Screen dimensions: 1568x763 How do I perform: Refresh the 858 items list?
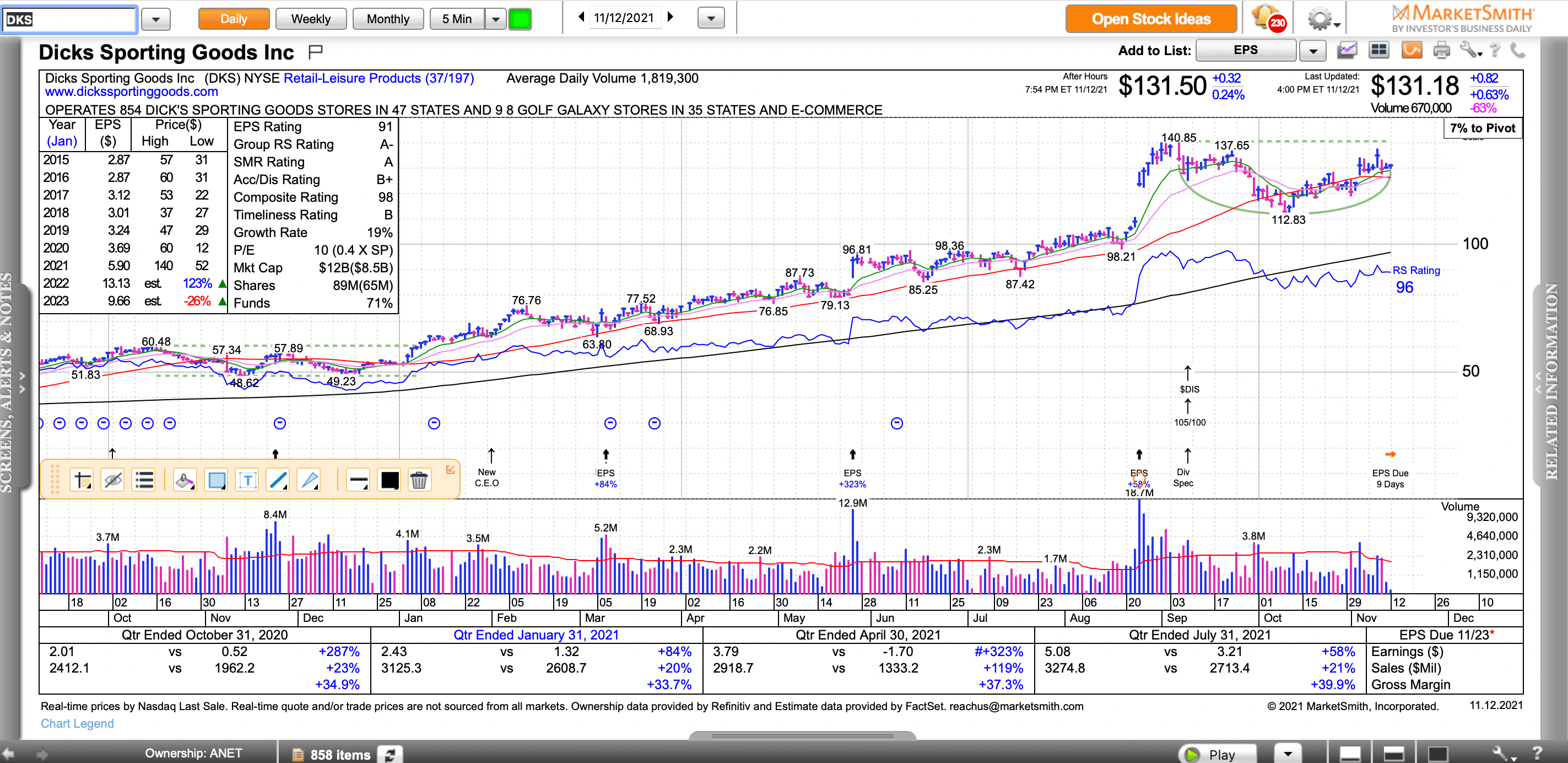pyautogui.click(x=390, y=755)
